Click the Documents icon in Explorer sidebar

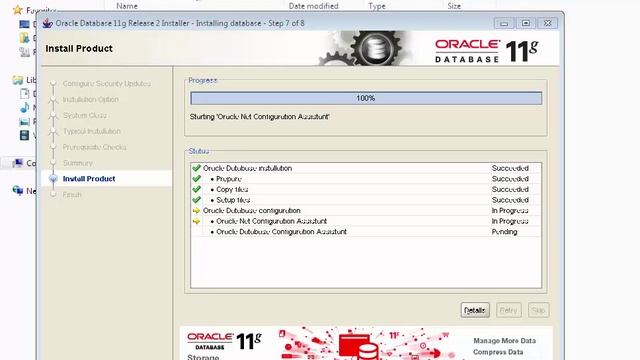pos(24,93)
